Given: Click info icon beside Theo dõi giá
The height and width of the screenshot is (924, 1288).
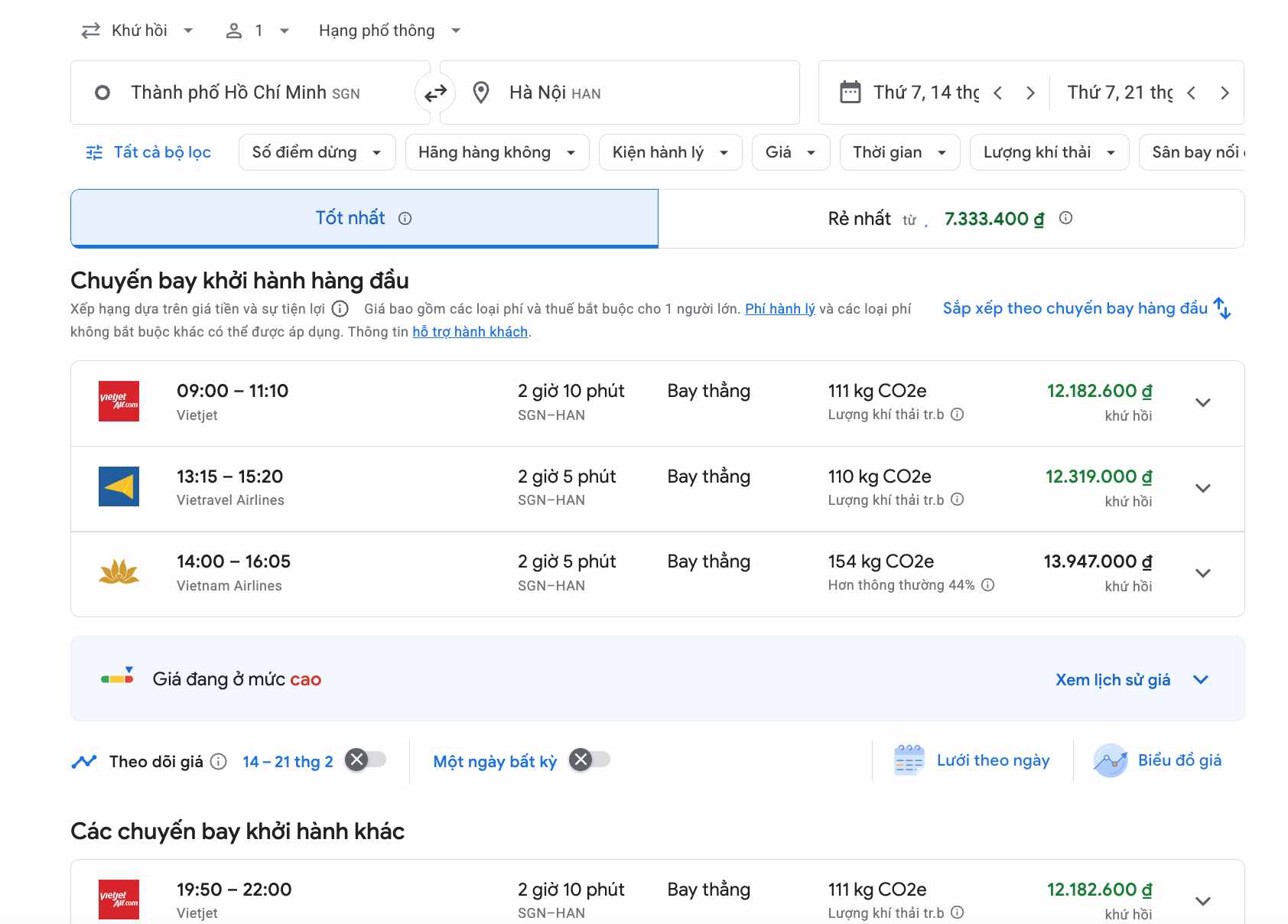Looking at the screenshot, I should point(219,762).
